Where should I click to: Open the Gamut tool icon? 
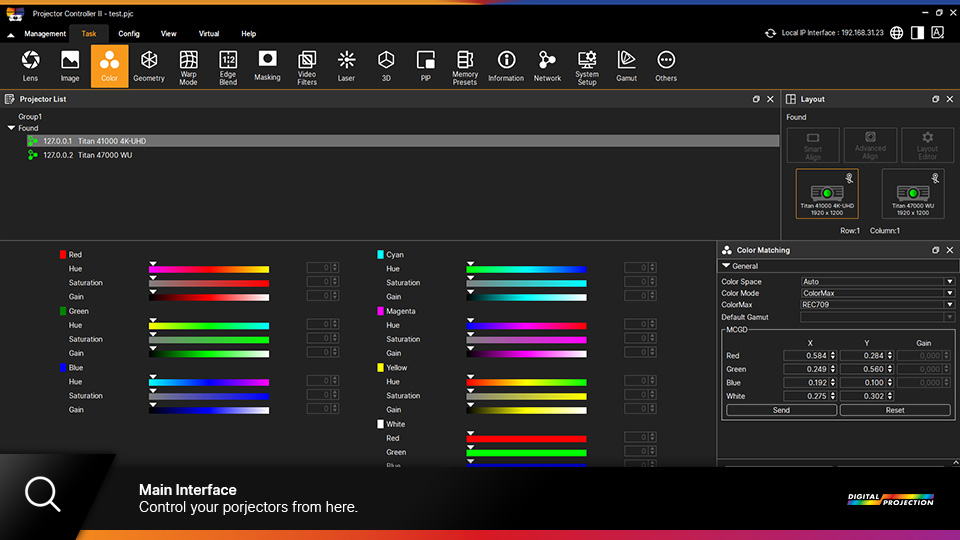(x=626, y=66)
